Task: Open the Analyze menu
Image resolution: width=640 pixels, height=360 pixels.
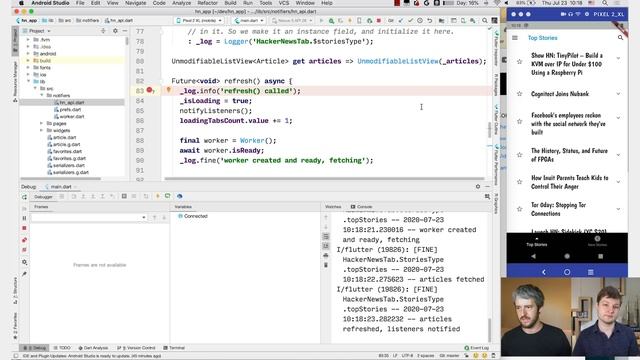Action: click(x=181, y=3)
